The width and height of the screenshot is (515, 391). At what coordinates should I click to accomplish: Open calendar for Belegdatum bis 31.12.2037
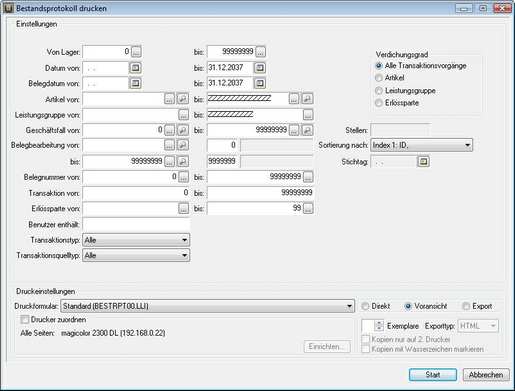coord(260,83)
